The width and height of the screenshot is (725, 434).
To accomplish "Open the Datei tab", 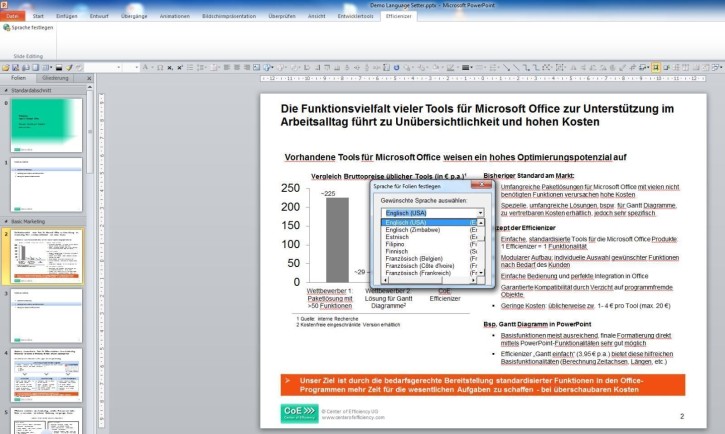I will 12,16.
